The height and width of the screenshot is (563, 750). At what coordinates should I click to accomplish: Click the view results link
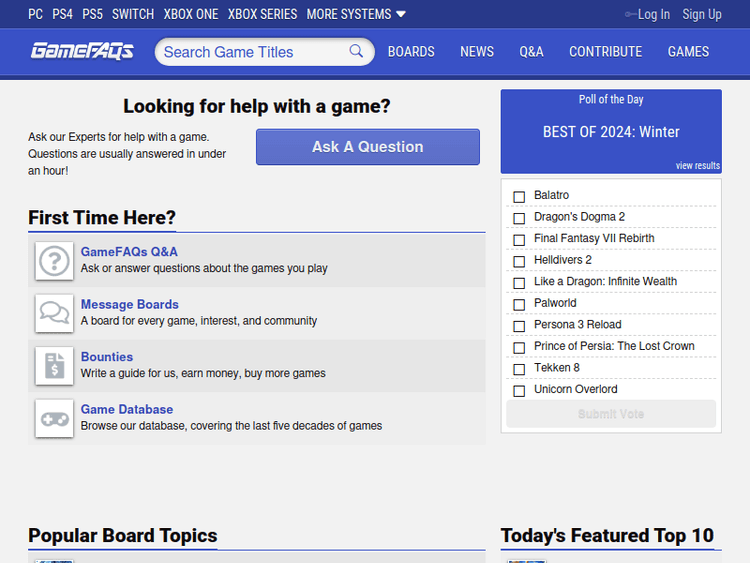coord(697,166)
